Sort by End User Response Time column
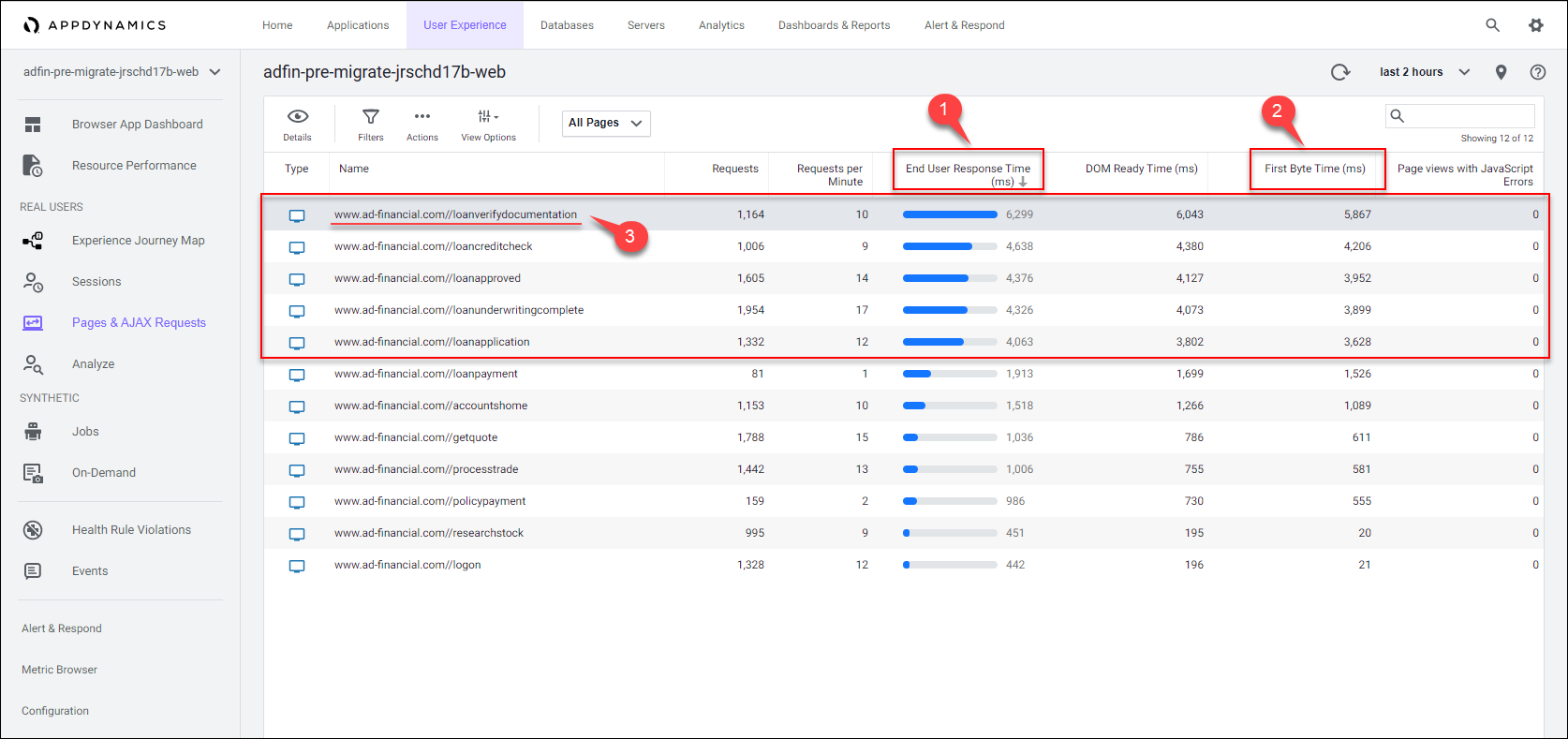The width and height of the screenshot is (1568, 739). click(968, 170)
